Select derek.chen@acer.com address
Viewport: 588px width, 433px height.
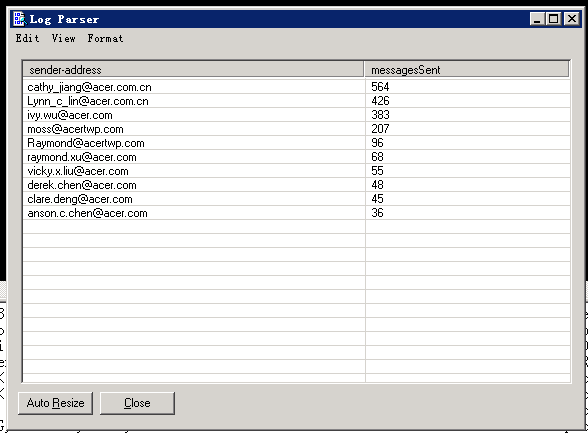pos(82,185)
